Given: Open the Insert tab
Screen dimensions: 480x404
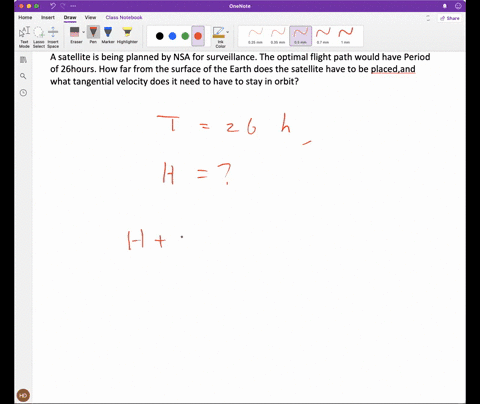Looking at the screenshot, I should 48,17.
